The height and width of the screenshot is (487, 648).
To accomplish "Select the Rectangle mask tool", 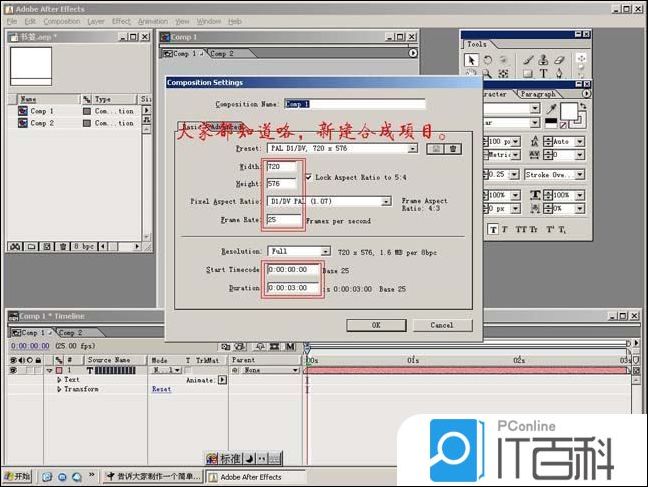I will tap(528, 74).
